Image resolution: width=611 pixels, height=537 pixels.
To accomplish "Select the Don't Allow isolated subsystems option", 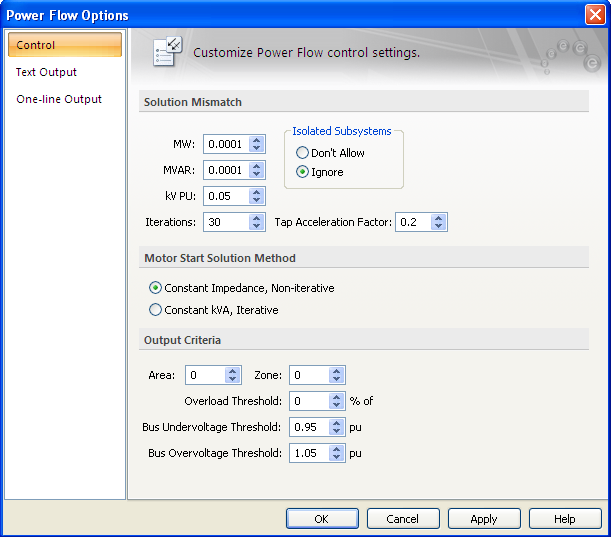I will click(x=302, y=153).
